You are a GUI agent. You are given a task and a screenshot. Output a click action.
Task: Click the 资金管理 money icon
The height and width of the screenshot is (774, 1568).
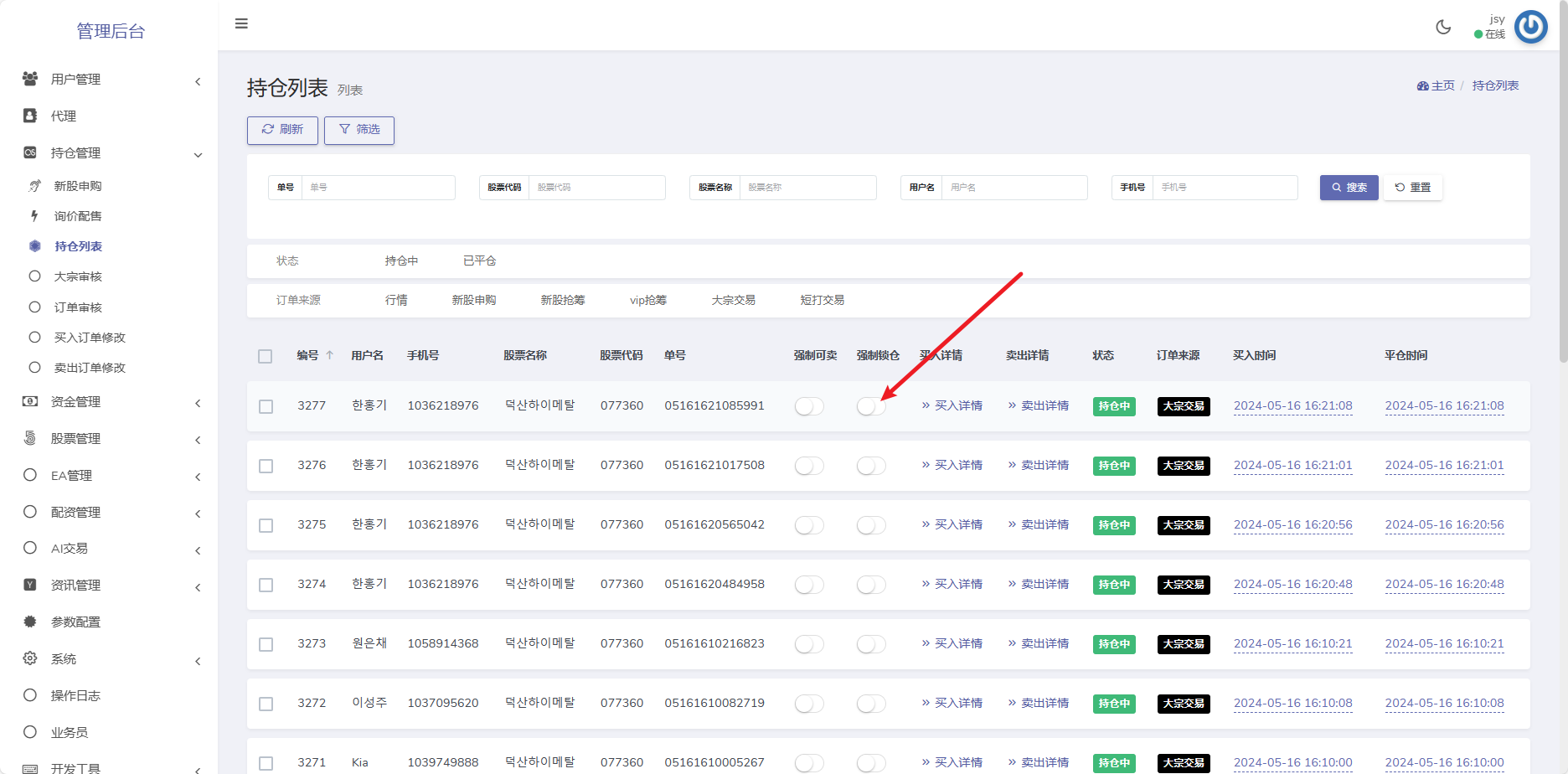[x=30, y=401]
